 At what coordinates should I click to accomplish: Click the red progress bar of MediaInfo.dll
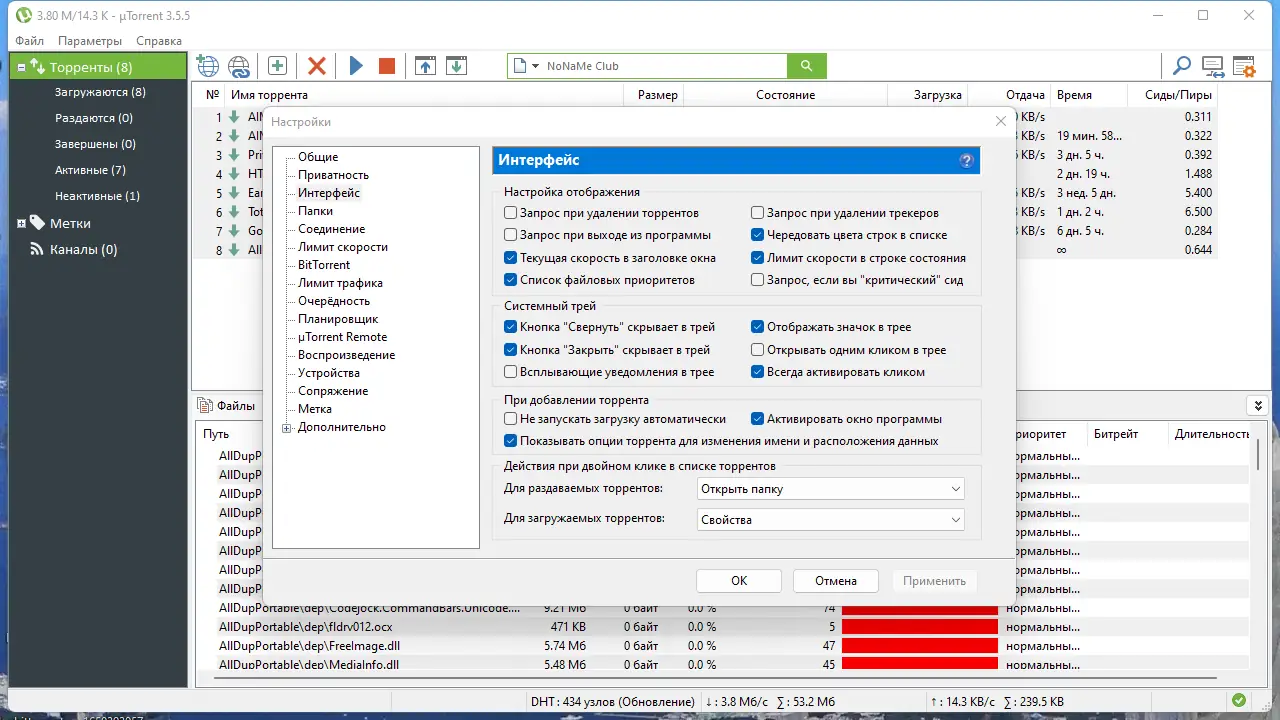click(920, 664)
